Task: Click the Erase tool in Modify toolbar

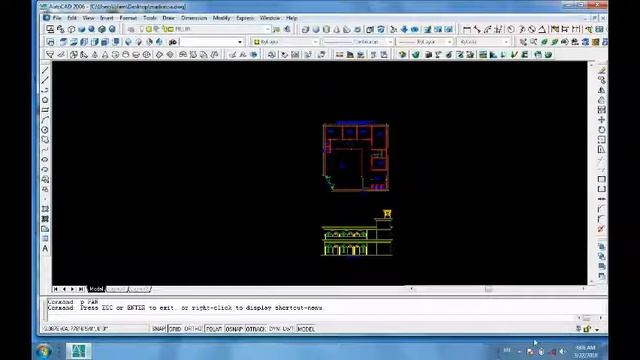Action: click(602, 70)
